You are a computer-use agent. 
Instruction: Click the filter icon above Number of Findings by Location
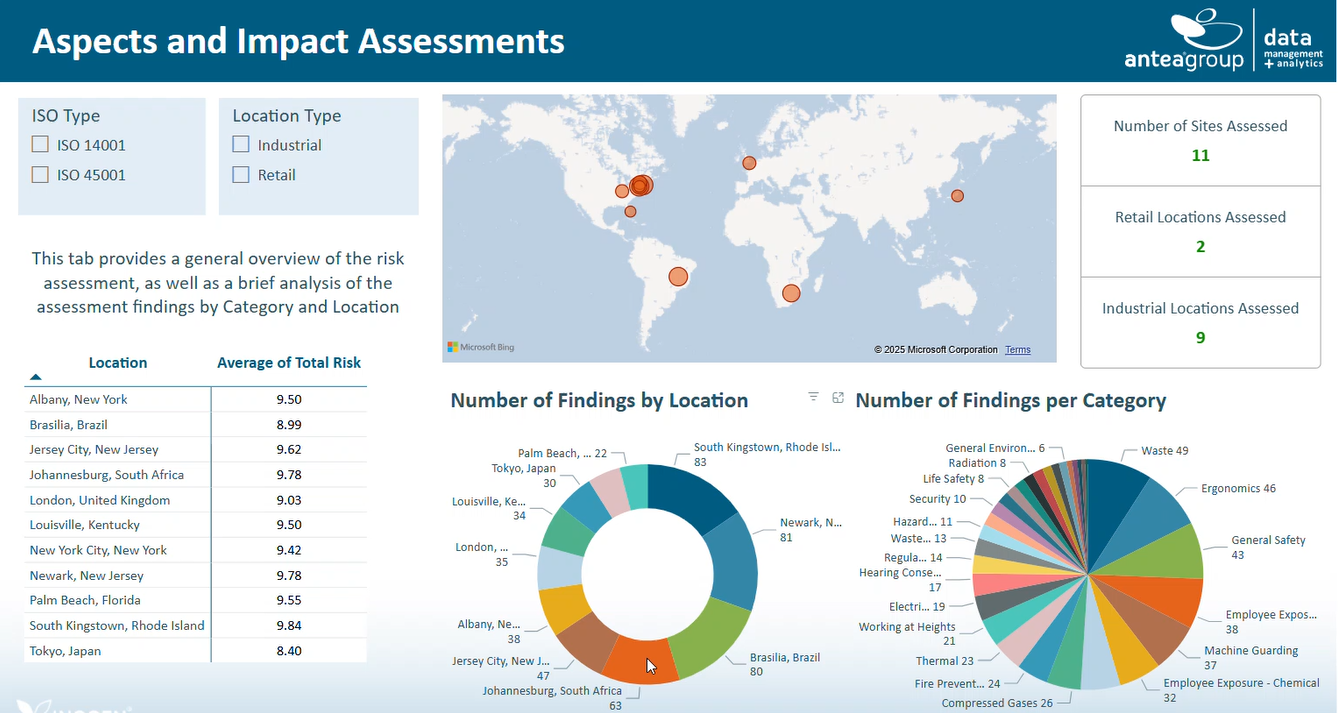(813, 397)
